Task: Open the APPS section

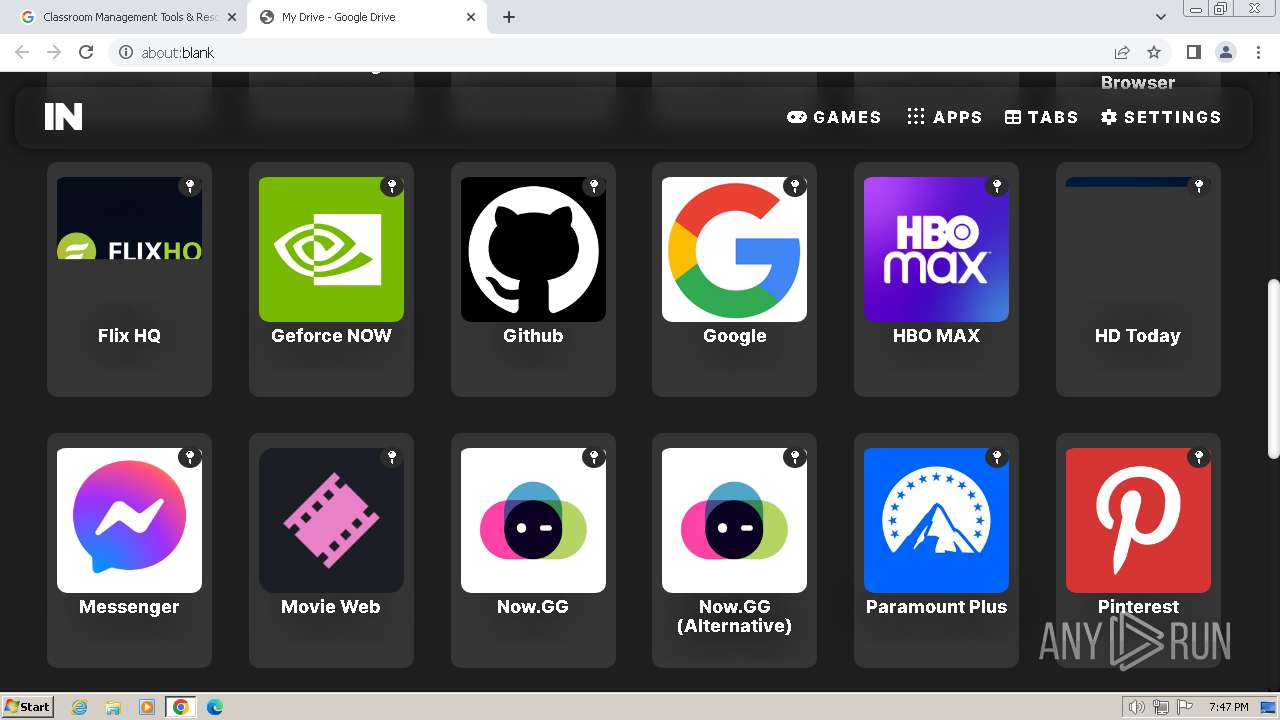Action: (944, 117)
